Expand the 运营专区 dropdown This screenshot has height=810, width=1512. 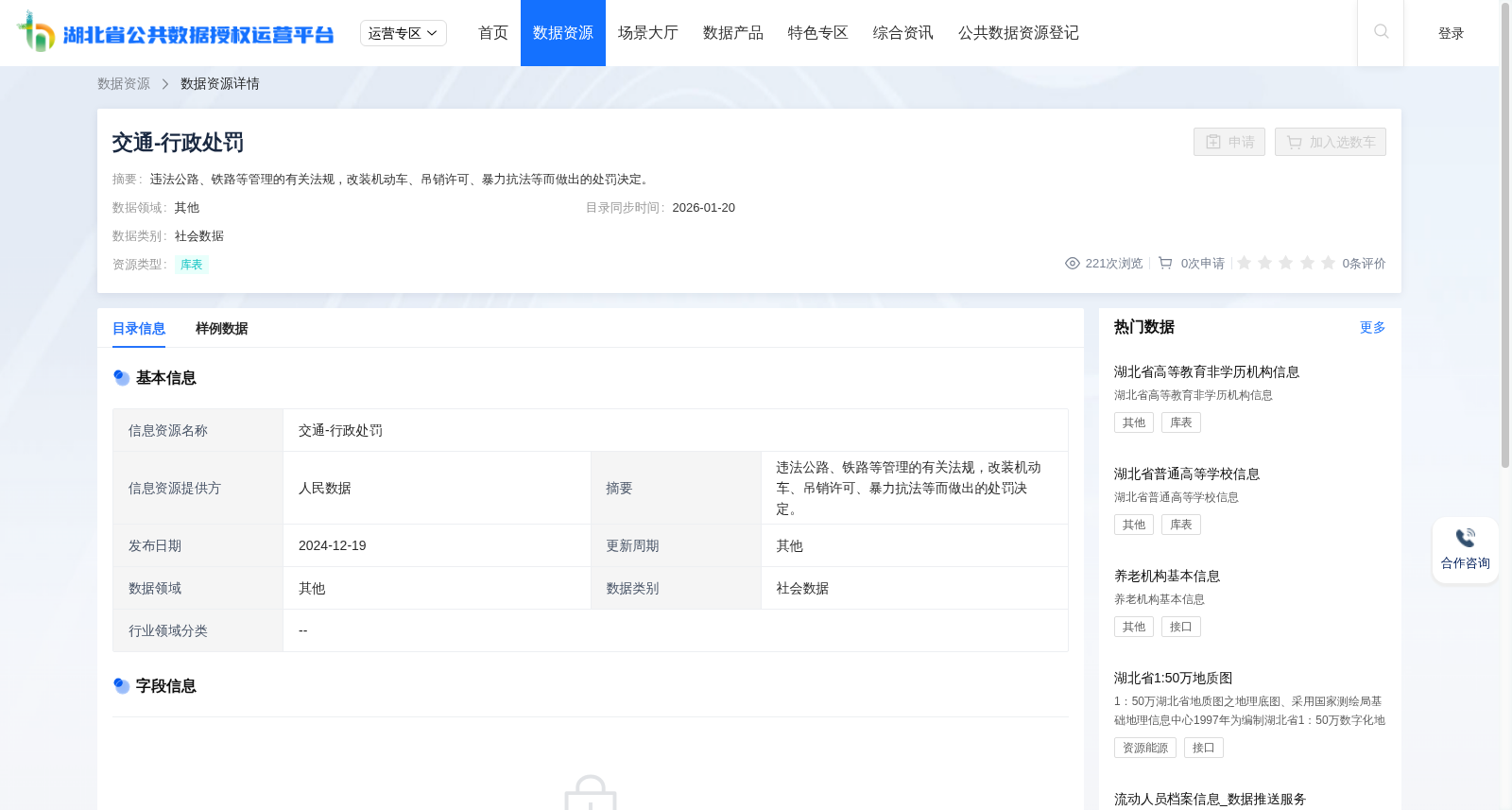coord(404,33)
